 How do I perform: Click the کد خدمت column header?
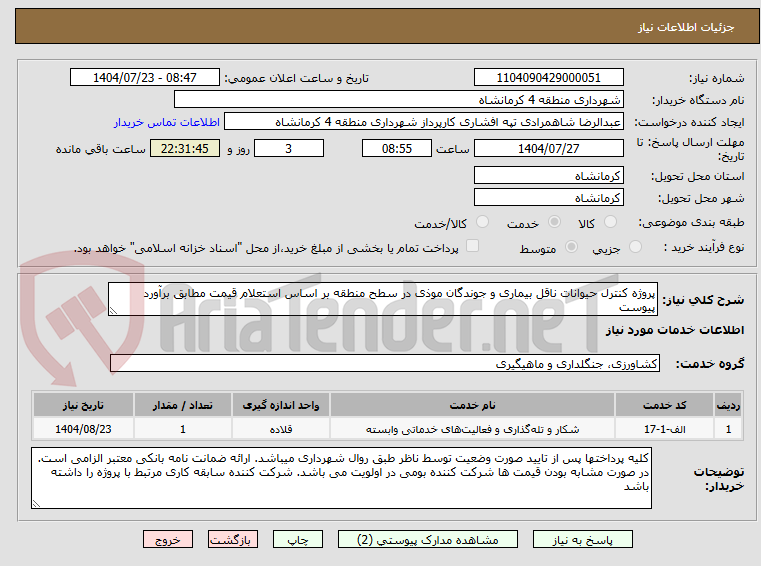click(x=664, y=405)
